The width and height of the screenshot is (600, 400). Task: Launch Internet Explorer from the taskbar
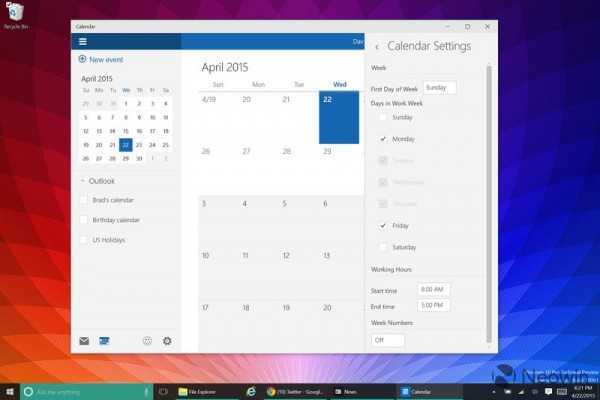pyautogui.click(x=251, y=392)
